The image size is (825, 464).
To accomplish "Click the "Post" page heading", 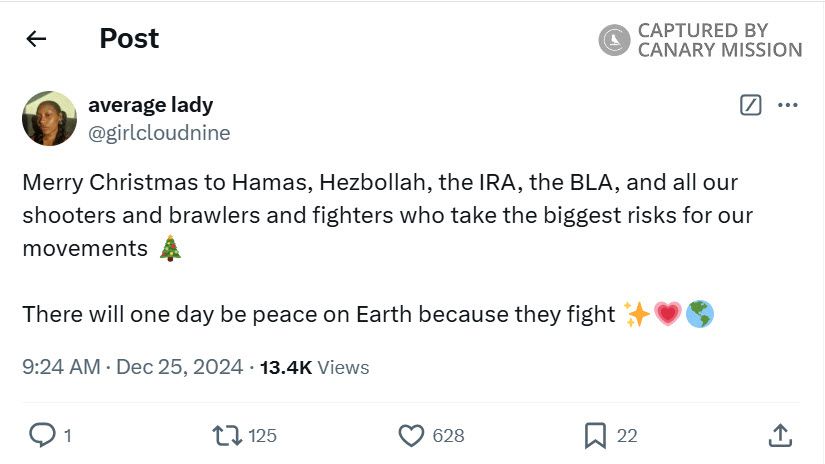I will [x=129, y=39].
